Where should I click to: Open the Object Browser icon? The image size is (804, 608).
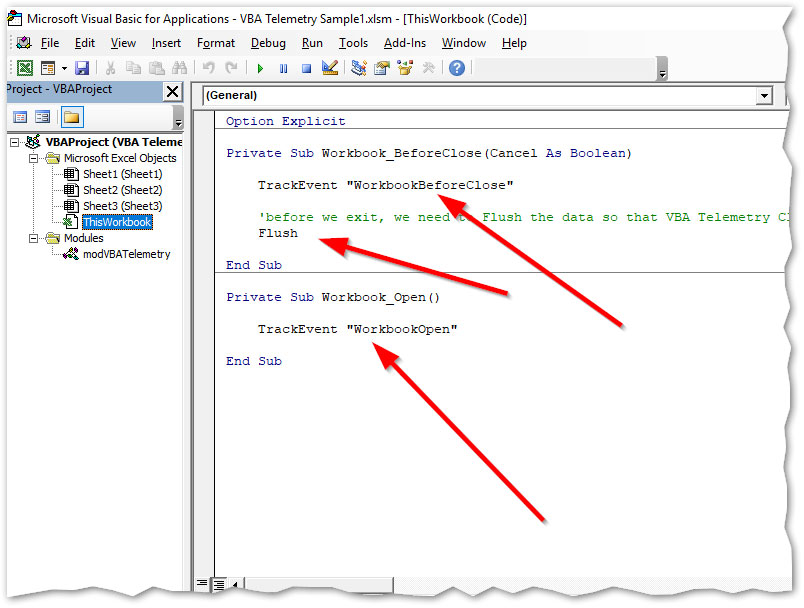(x=404, y=68)
